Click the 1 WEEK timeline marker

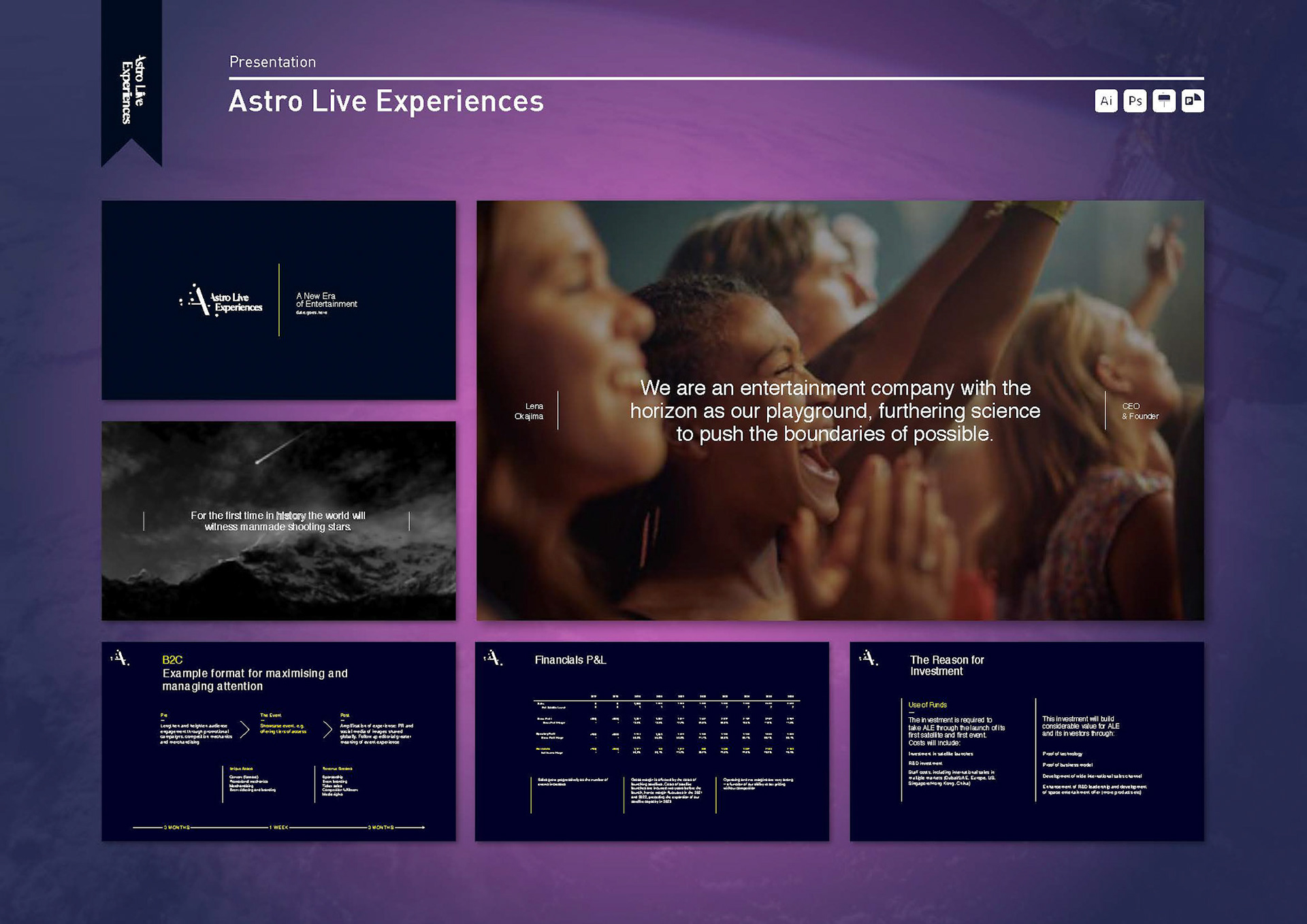278,827
